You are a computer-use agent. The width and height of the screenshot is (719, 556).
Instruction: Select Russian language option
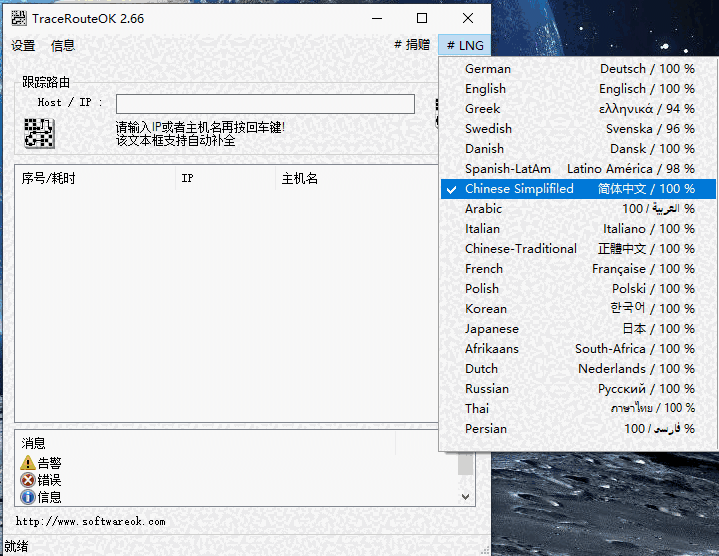coord(578,389)
